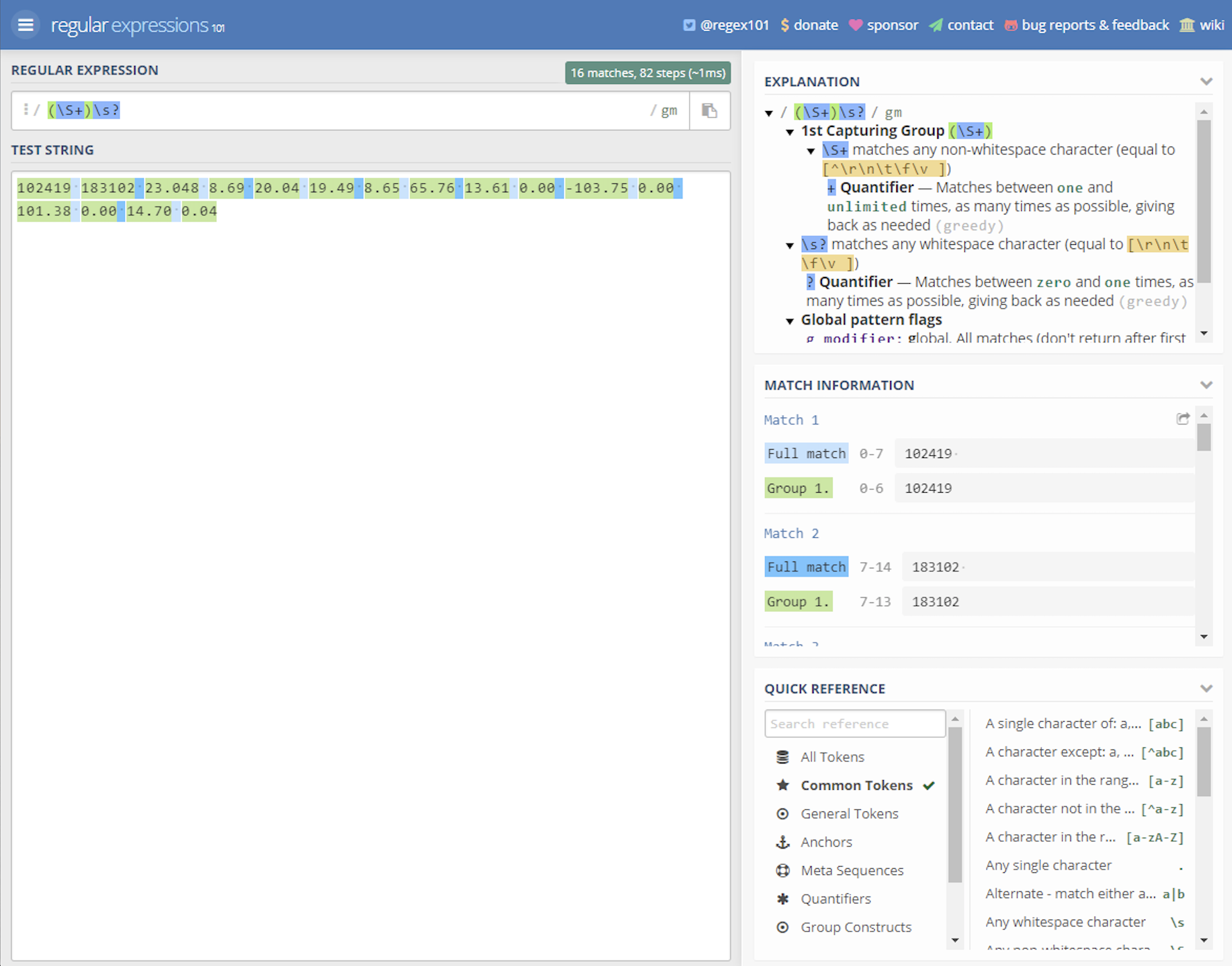This screenshot has height=966, width=1232.
Task: Select Meta Sequences category
Action: click(852, 871)
